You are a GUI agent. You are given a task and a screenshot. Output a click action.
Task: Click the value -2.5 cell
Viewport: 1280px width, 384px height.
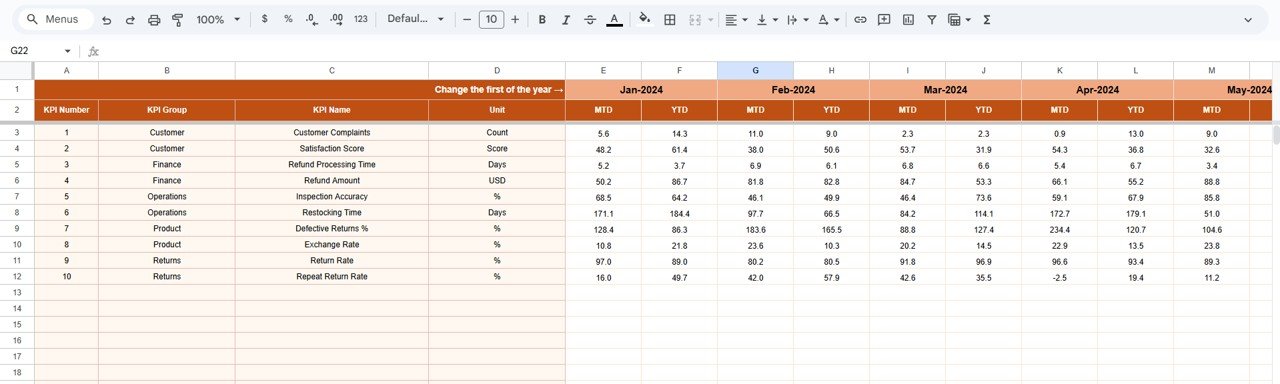(x=1059, y=276)
